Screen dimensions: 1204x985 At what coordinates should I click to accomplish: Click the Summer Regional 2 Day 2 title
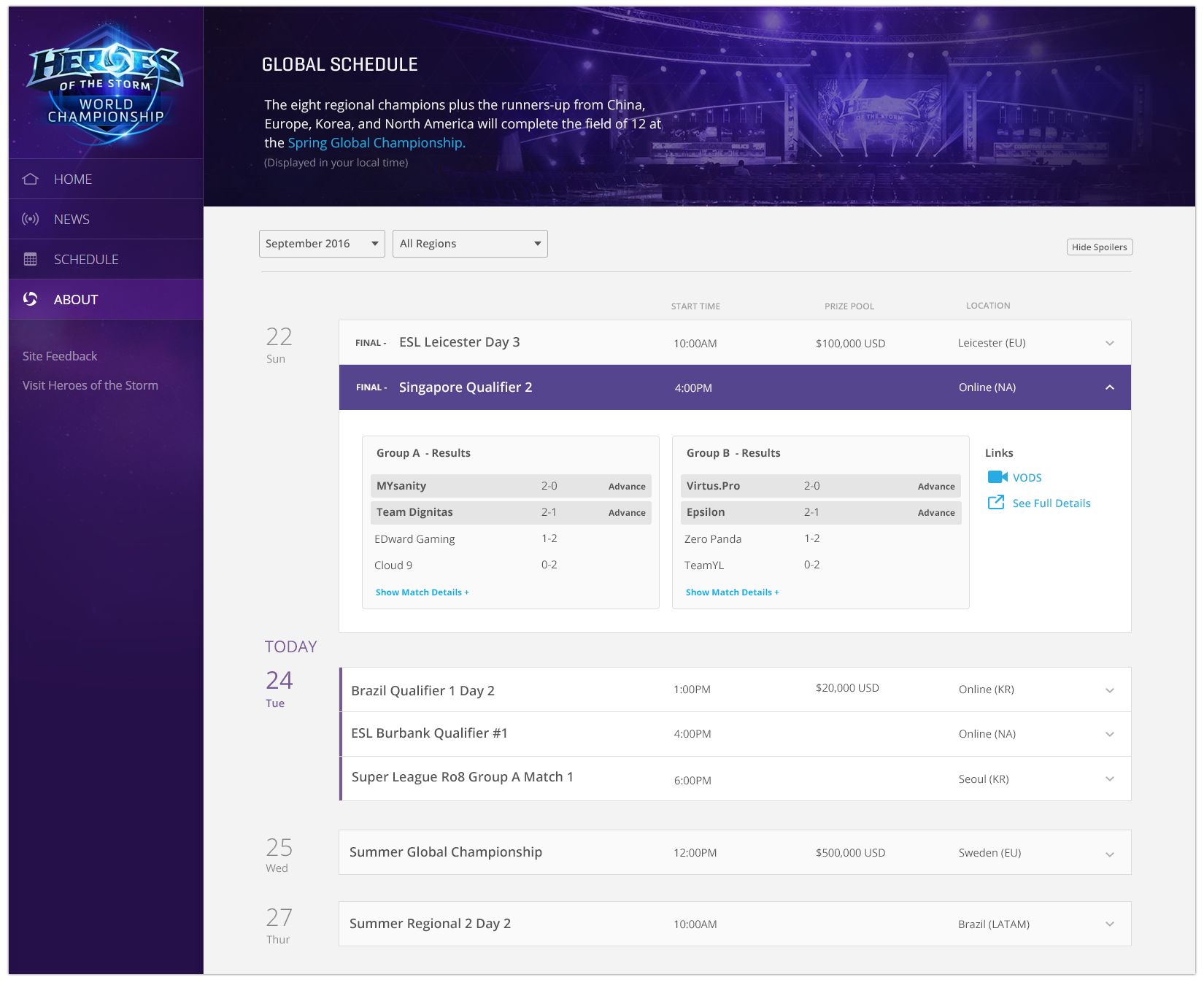click(431, 924)
